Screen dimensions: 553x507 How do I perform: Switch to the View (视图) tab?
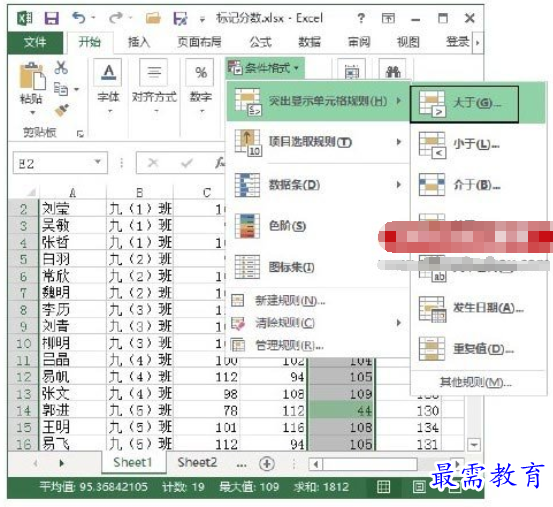[408, 42]
